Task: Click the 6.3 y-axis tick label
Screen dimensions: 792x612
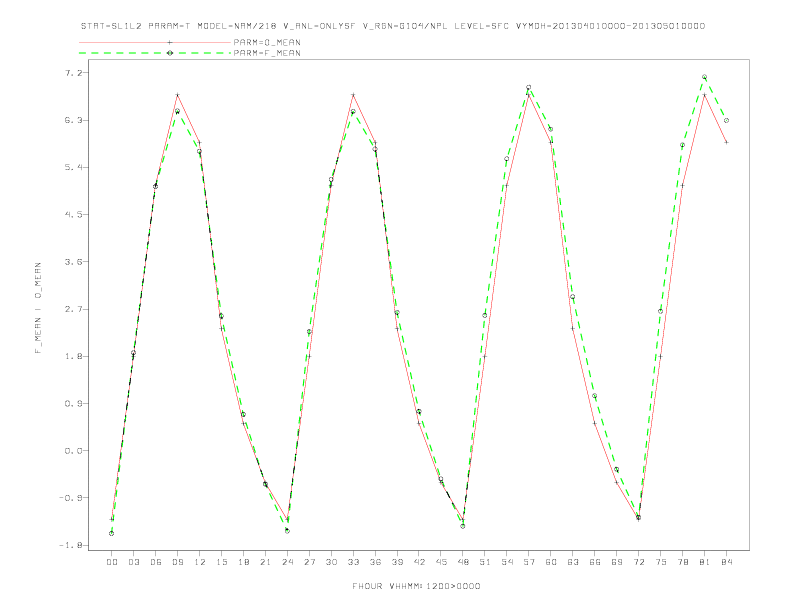Action: tap(72, 120)
